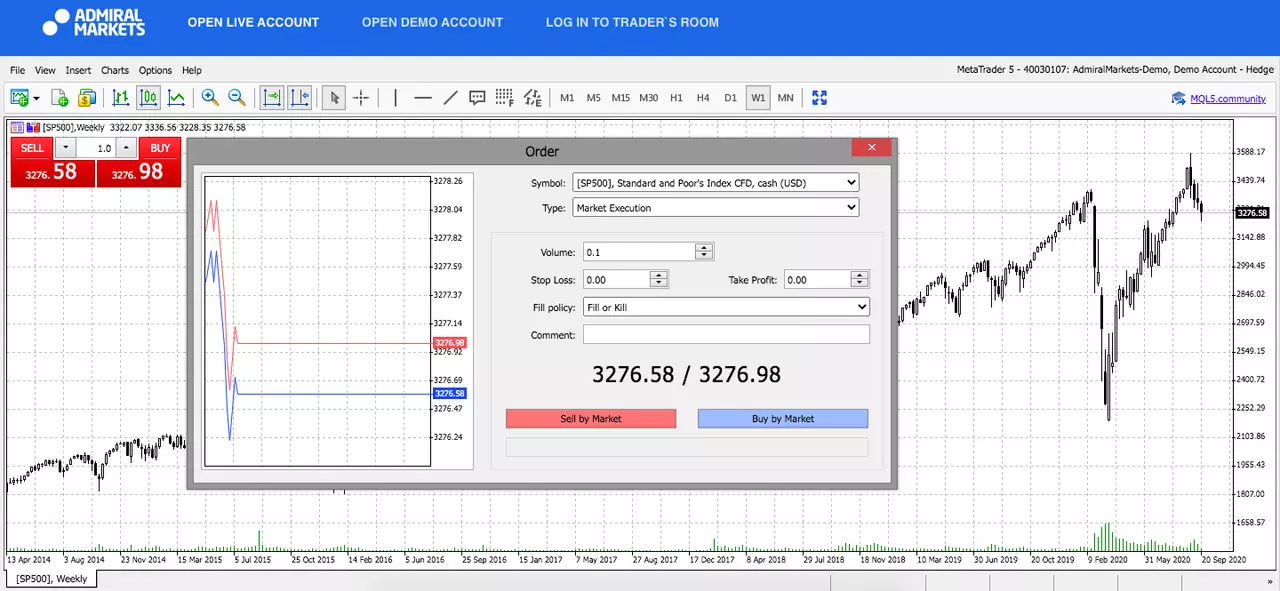This screenshot has height=591, width=1280.
Task: Toggle chart shift from right border
Action: click(x=300, y=98)
